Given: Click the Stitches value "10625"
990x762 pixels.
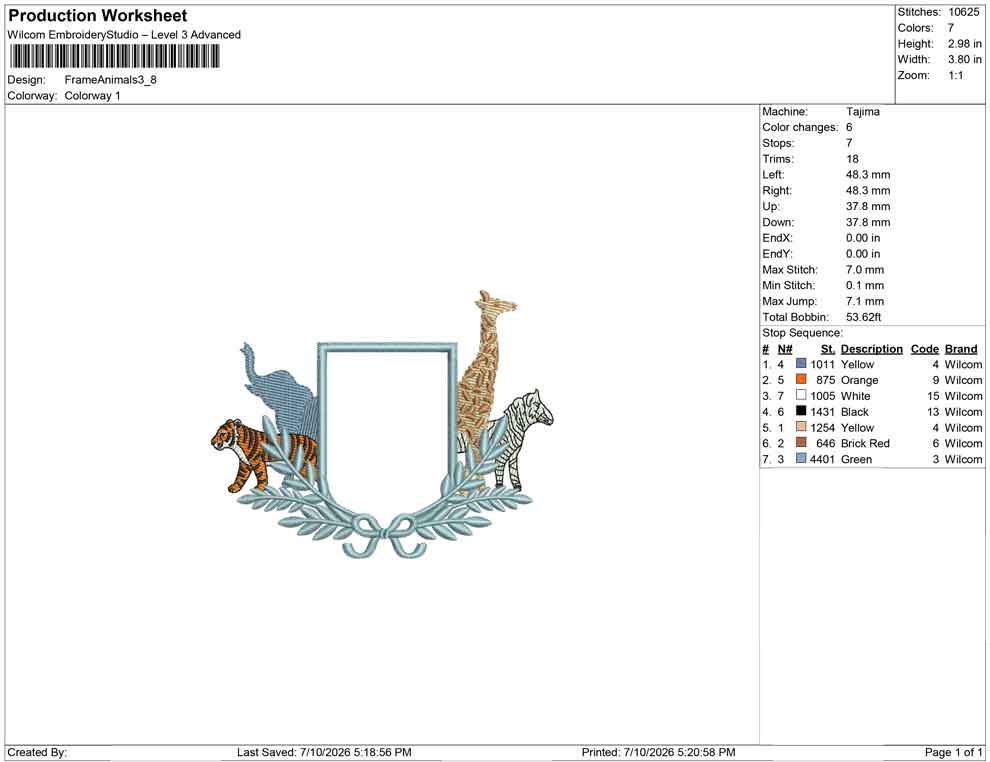Looking at the screenshot, I should [x=963, y=12].
